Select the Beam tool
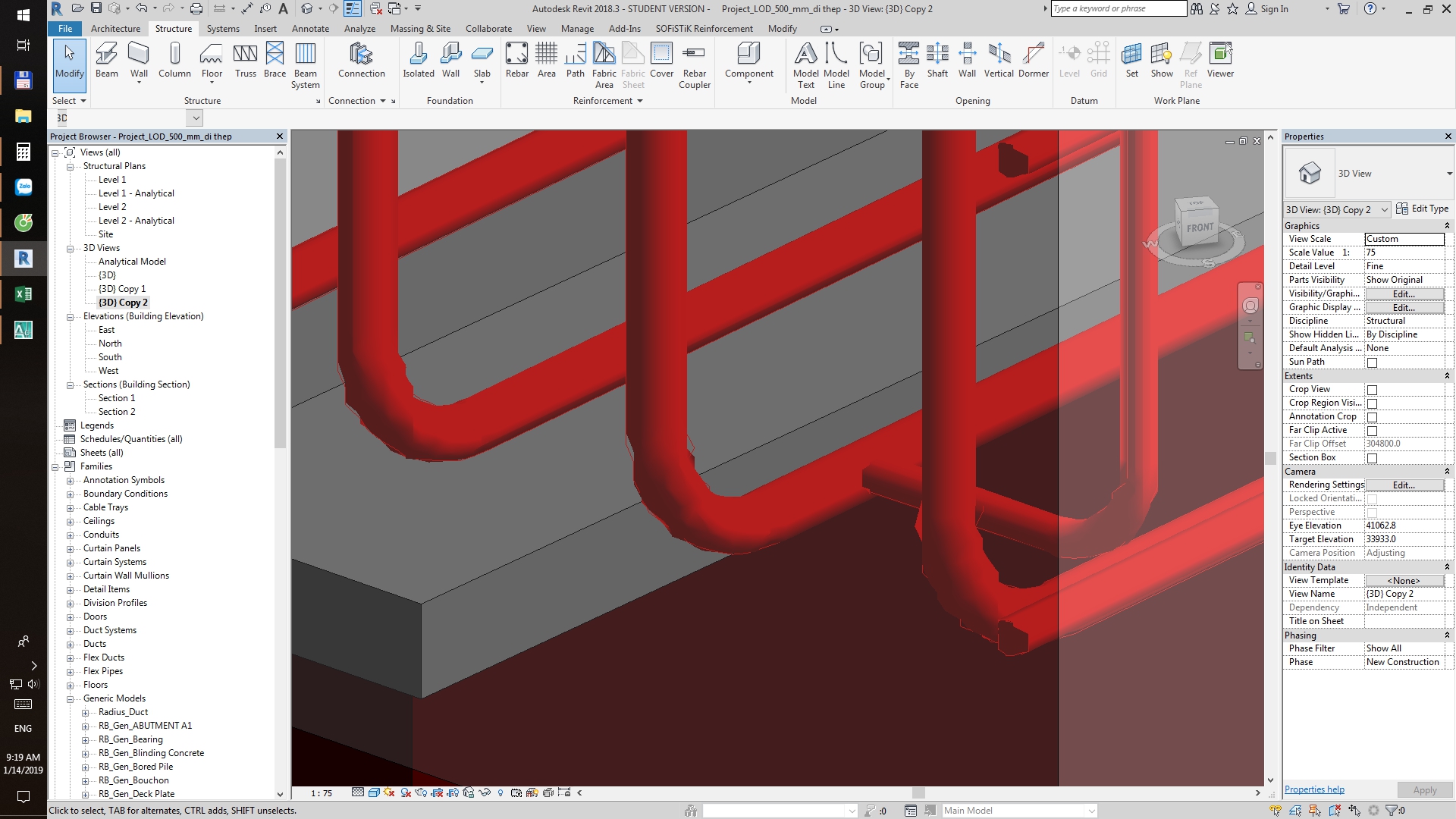Screen dimensions: 1456x819 (106, 61)
